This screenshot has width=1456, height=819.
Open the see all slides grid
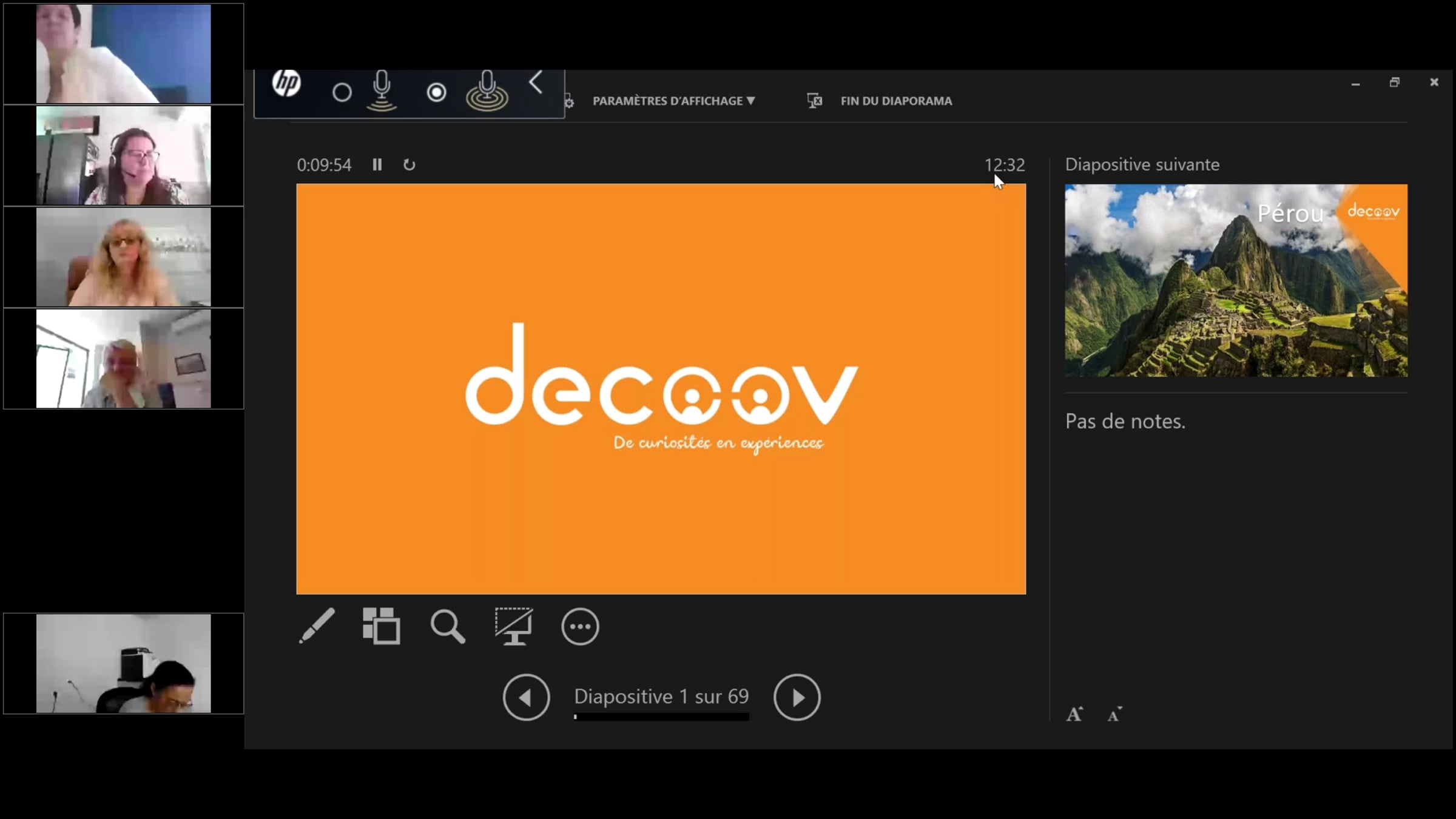(381, 625)
